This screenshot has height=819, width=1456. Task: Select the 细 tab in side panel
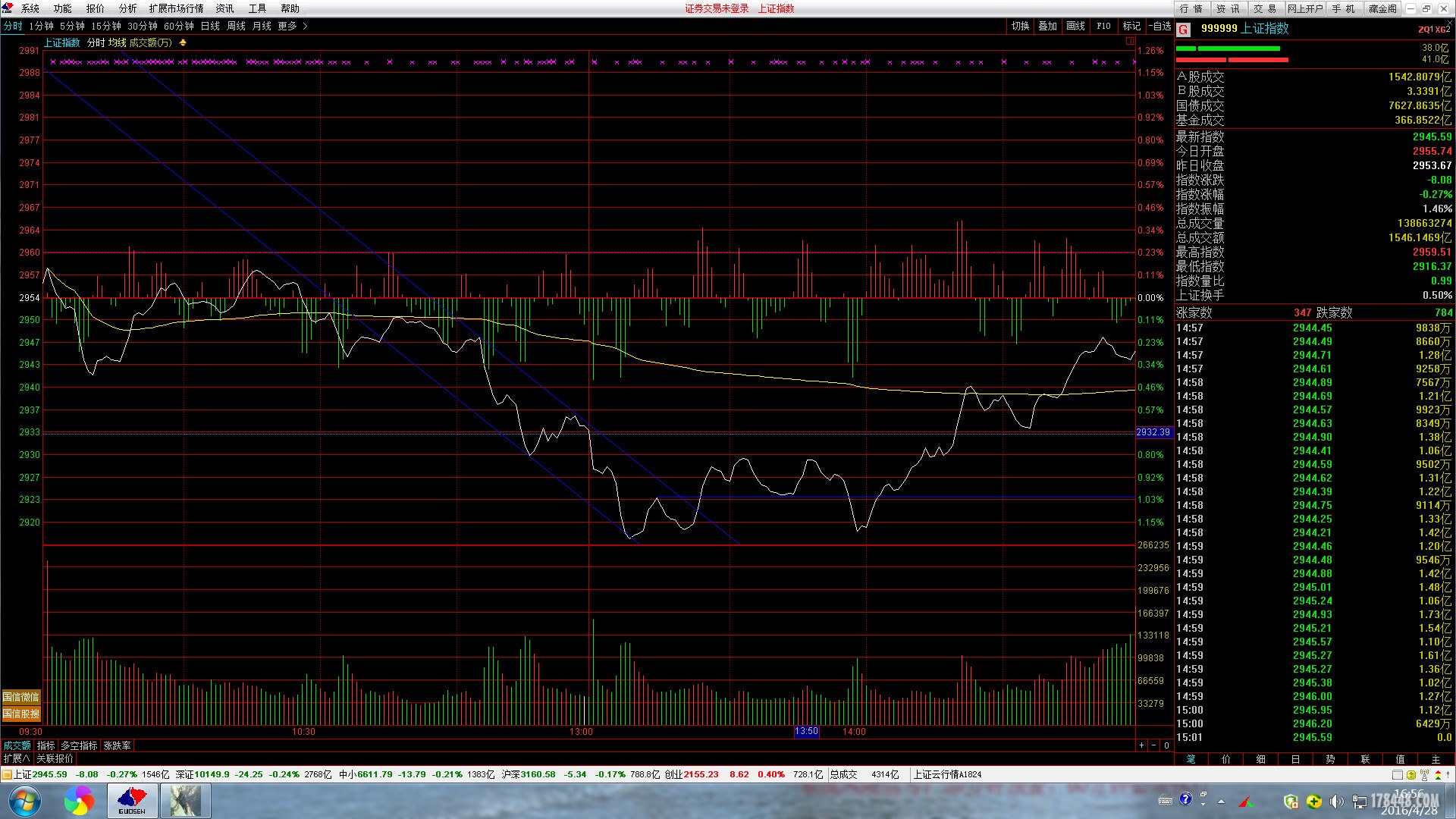[x=1260, y=759]
